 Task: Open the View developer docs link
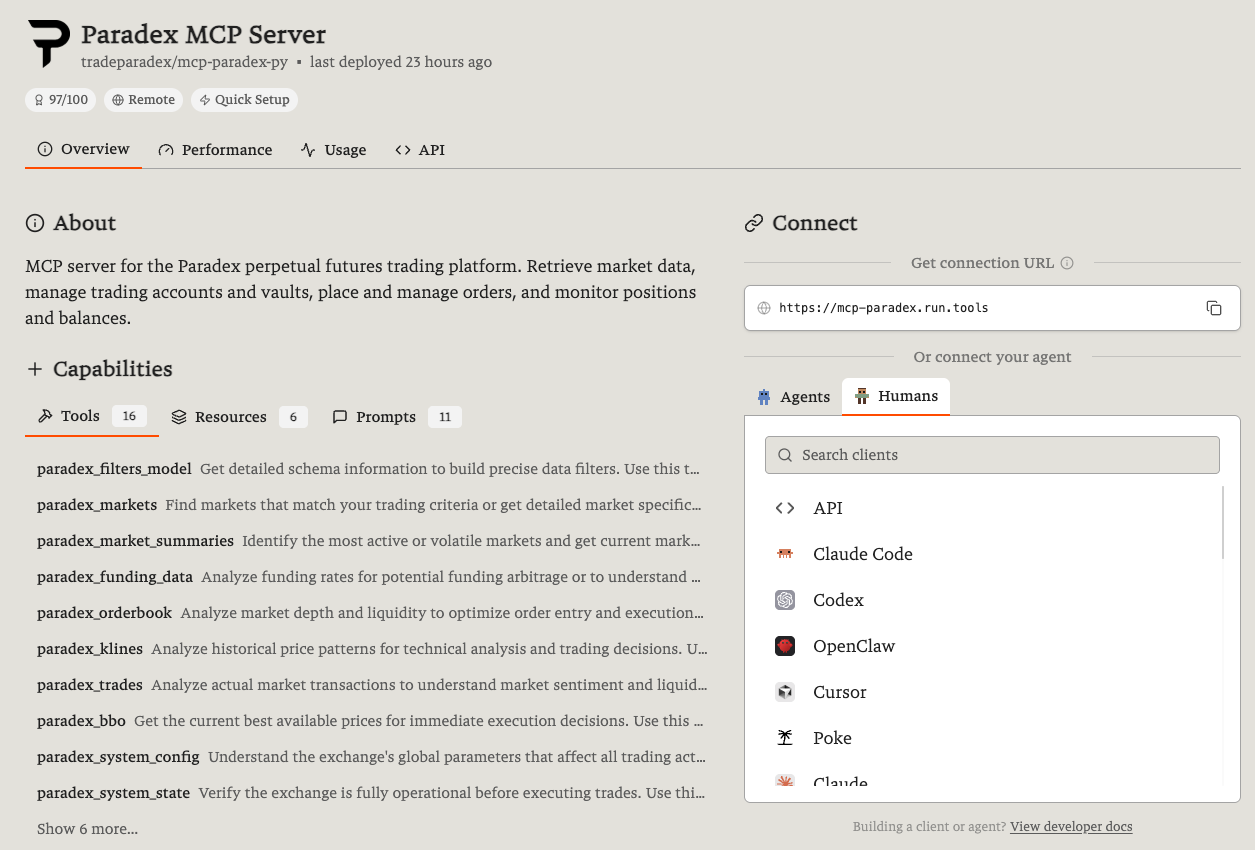(1071, 826)
